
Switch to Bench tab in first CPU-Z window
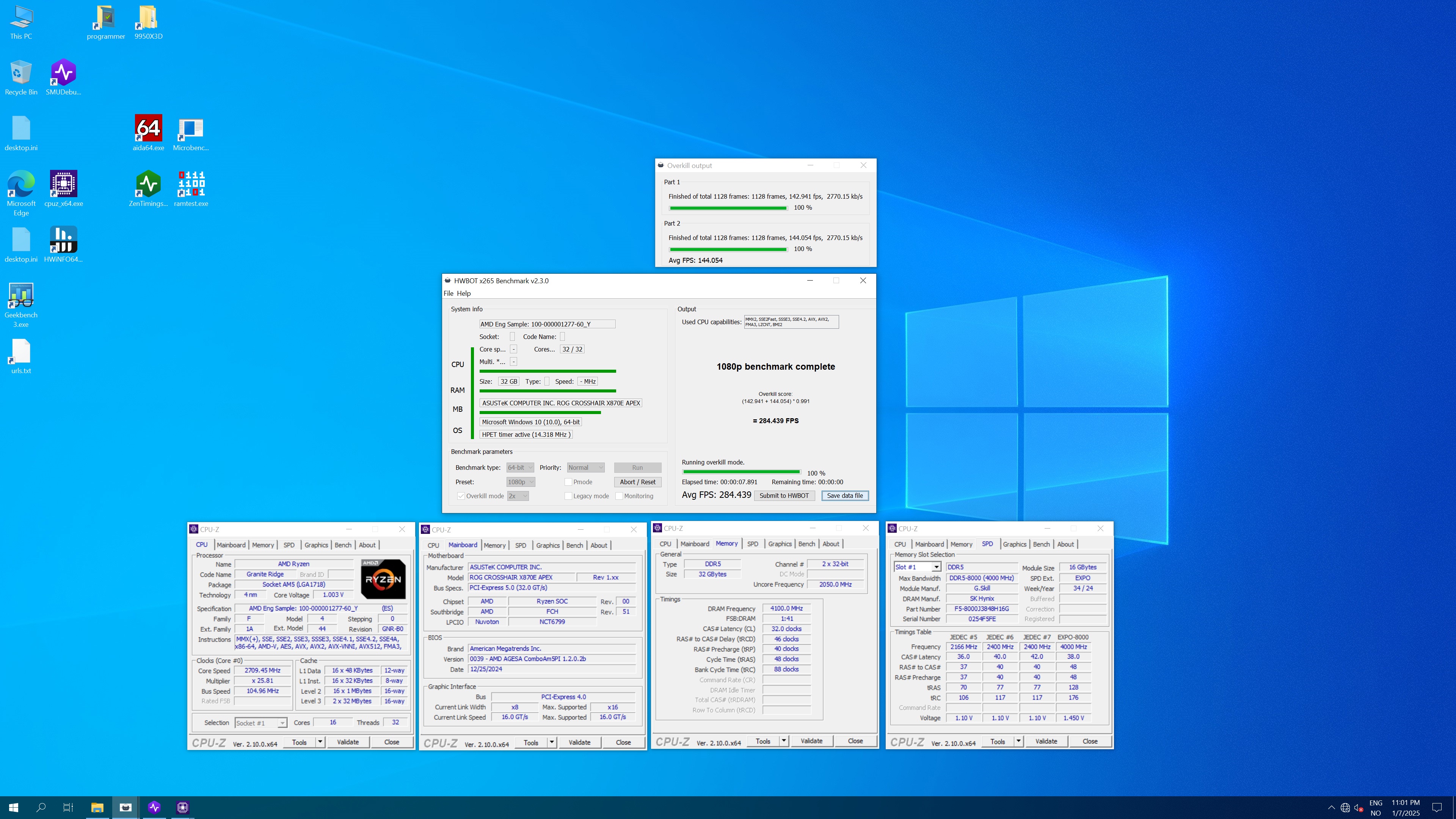click(x=342, y=545)
